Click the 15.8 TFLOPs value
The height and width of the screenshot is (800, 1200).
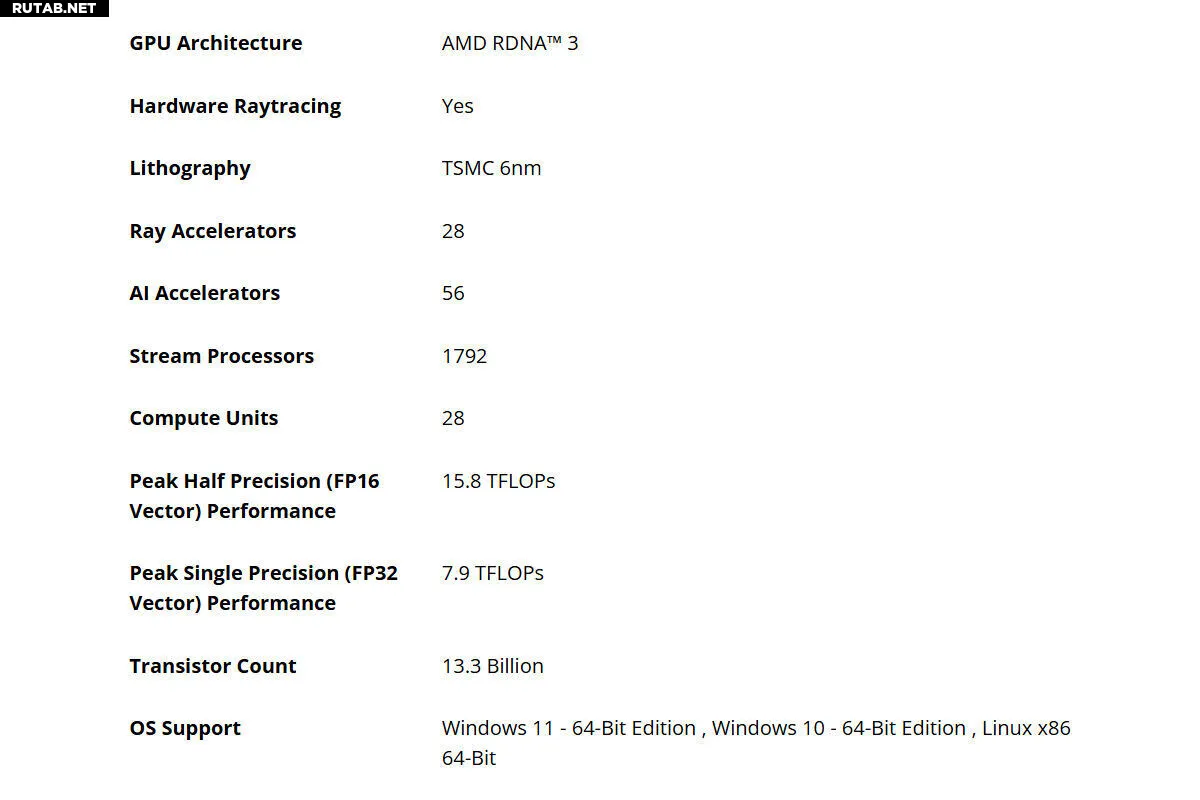tap(499, 481)
